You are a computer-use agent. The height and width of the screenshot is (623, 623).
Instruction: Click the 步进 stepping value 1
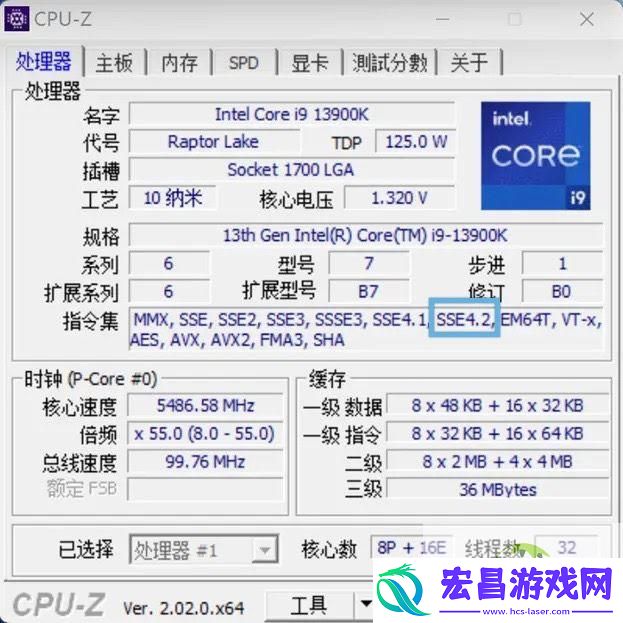tap(562, 263)
